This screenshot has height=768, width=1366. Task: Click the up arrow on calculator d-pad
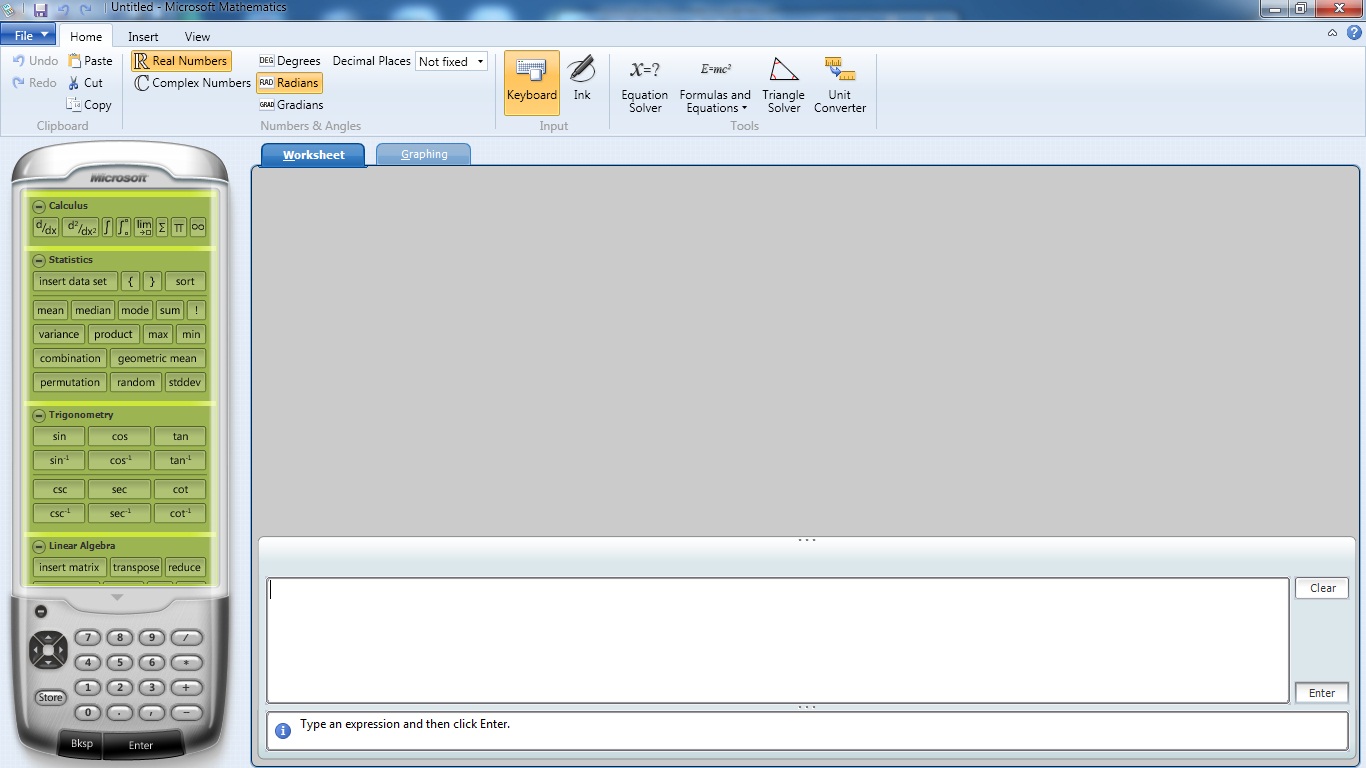(x=48, y=637)
